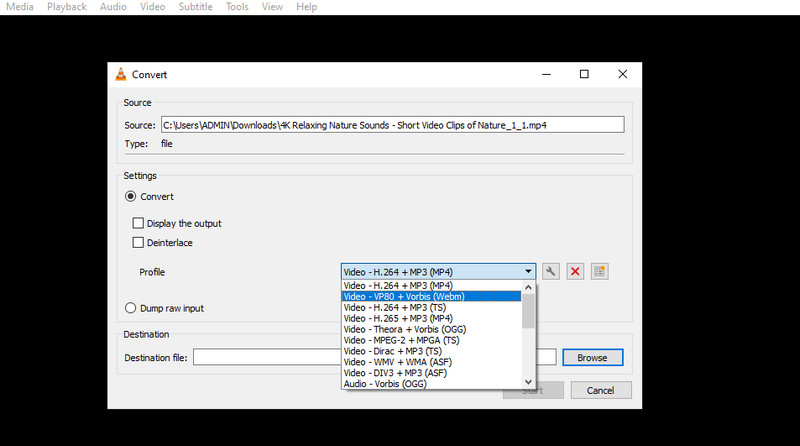Select Dump raw input option
Image resolution: width=800 pixels, height=446 pixels.
pyautogui.click(x=131, y=308)
